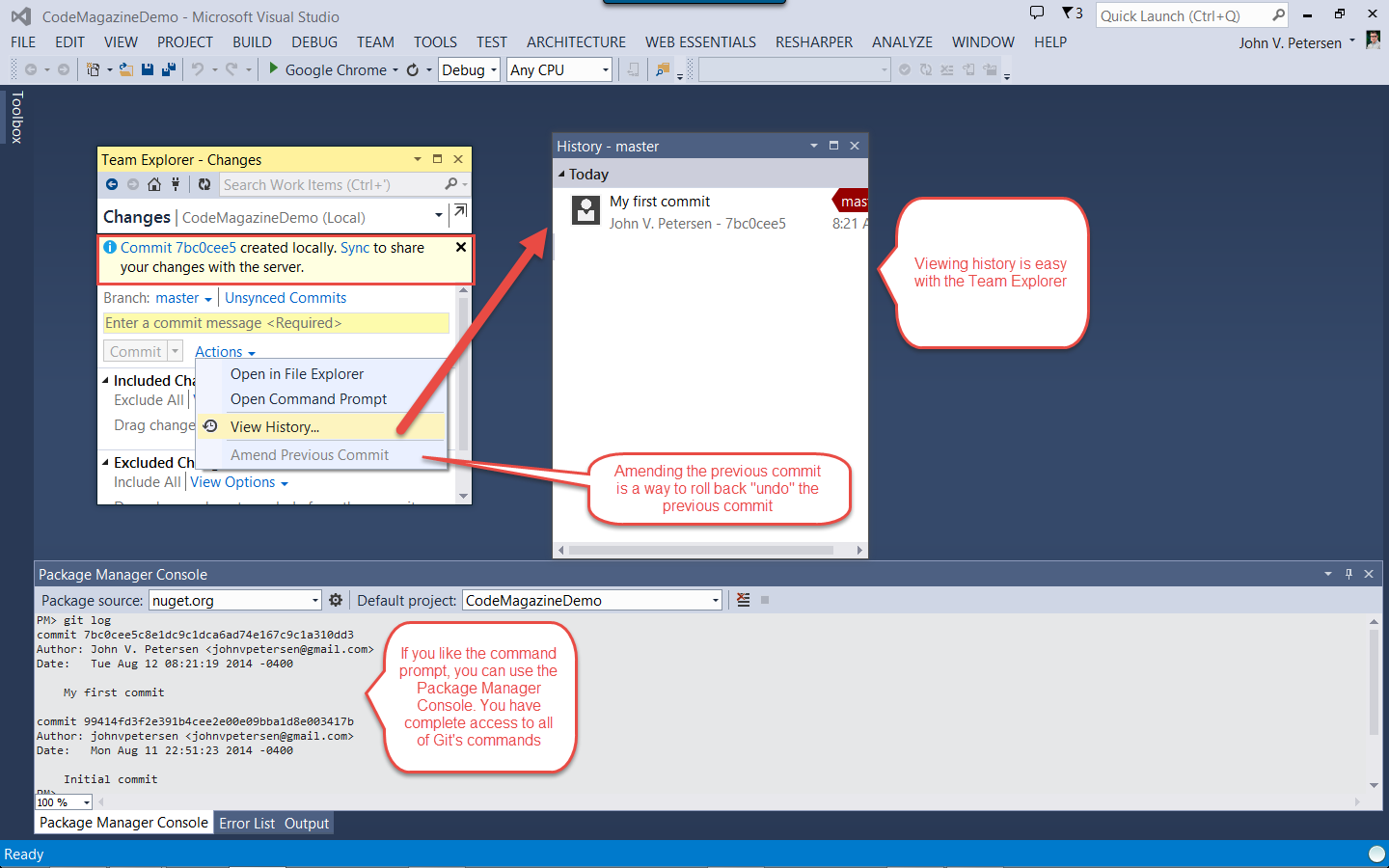1389x868 pixels.
Task: Open the notifications flag icon
Action: [x=1068, y=14]
